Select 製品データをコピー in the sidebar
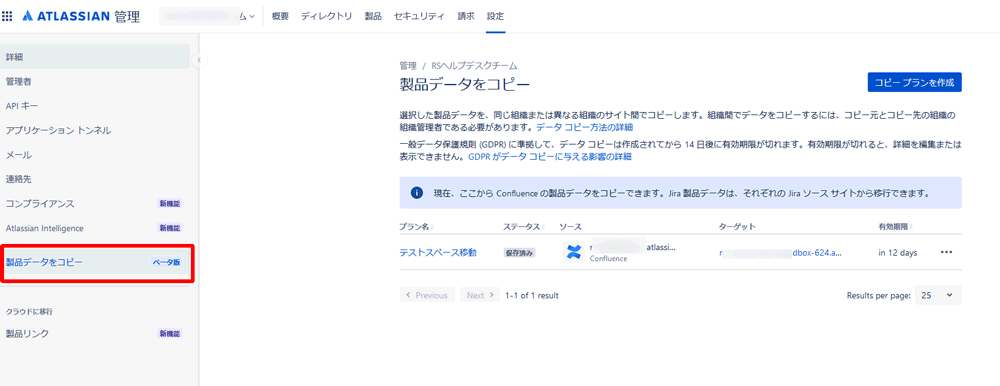This screenshot has height=386, width=1000. coord(95,262)
